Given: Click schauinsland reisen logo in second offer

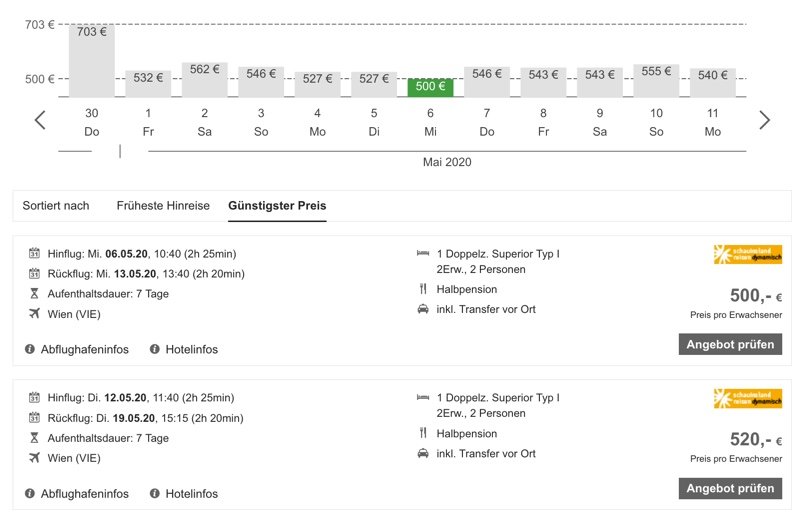Looking at the screenshot, I should pos(748,398).
